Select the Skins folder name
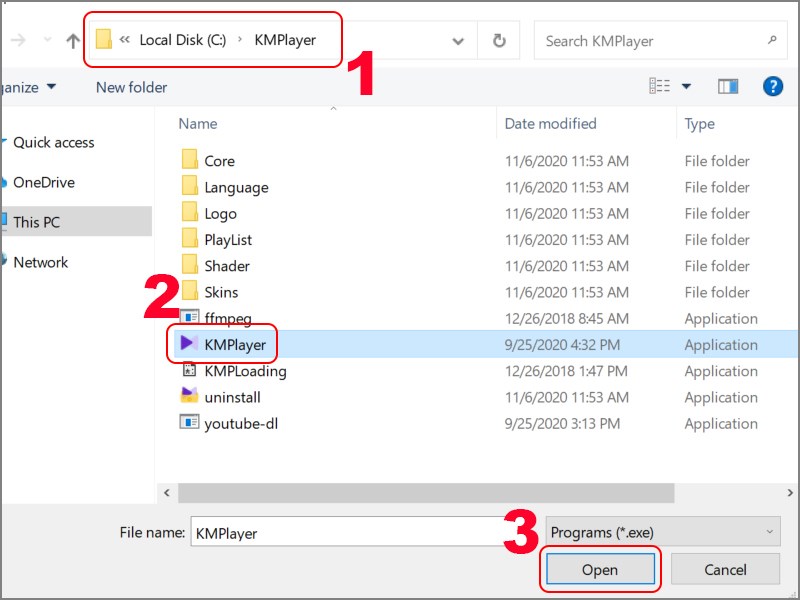 221,292
